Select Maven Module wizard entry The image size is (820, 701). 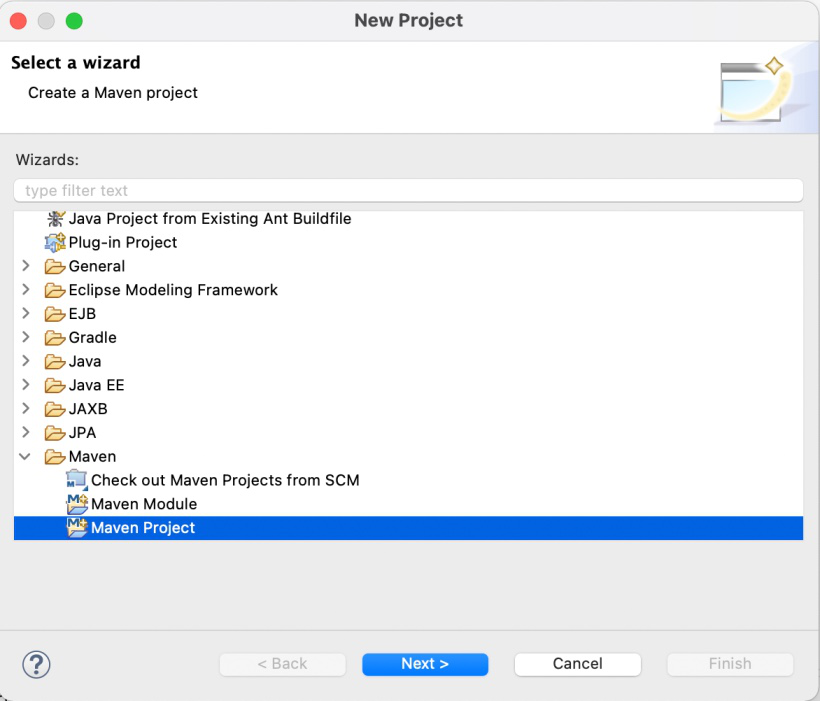click(x=144, y=504)
